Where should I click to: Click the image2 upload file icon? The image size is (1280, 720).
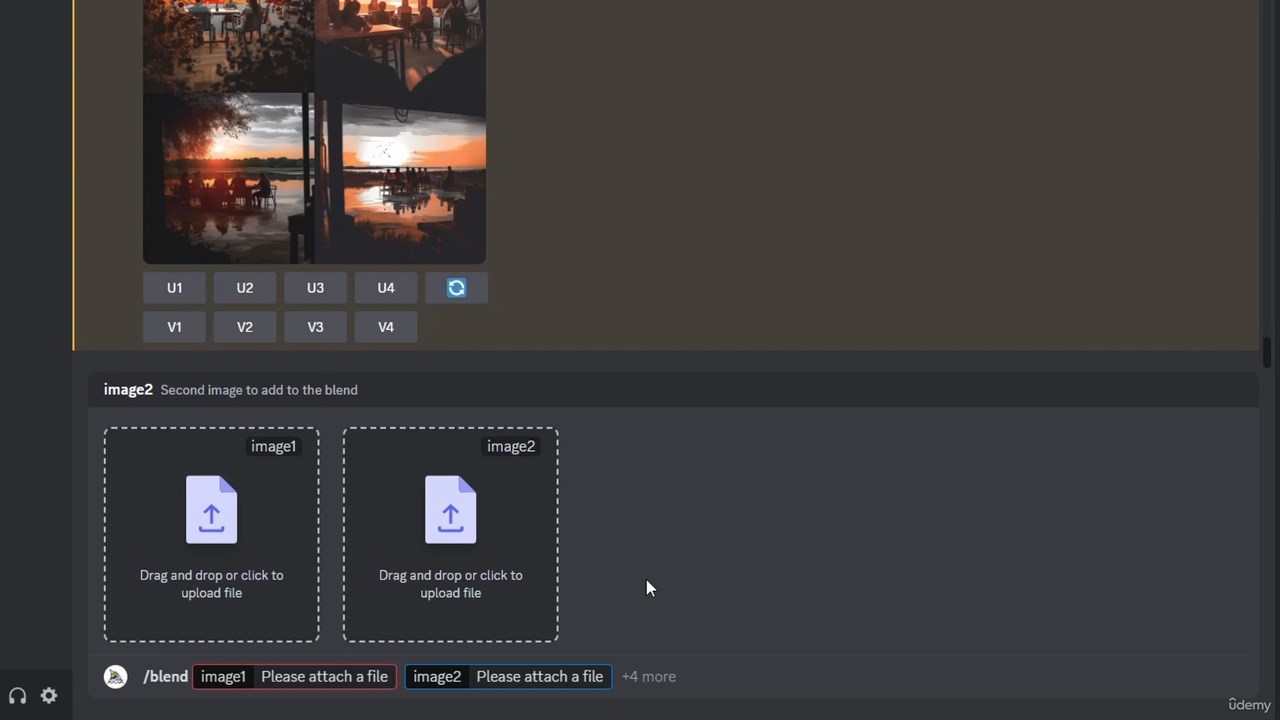tap(451, 510)
